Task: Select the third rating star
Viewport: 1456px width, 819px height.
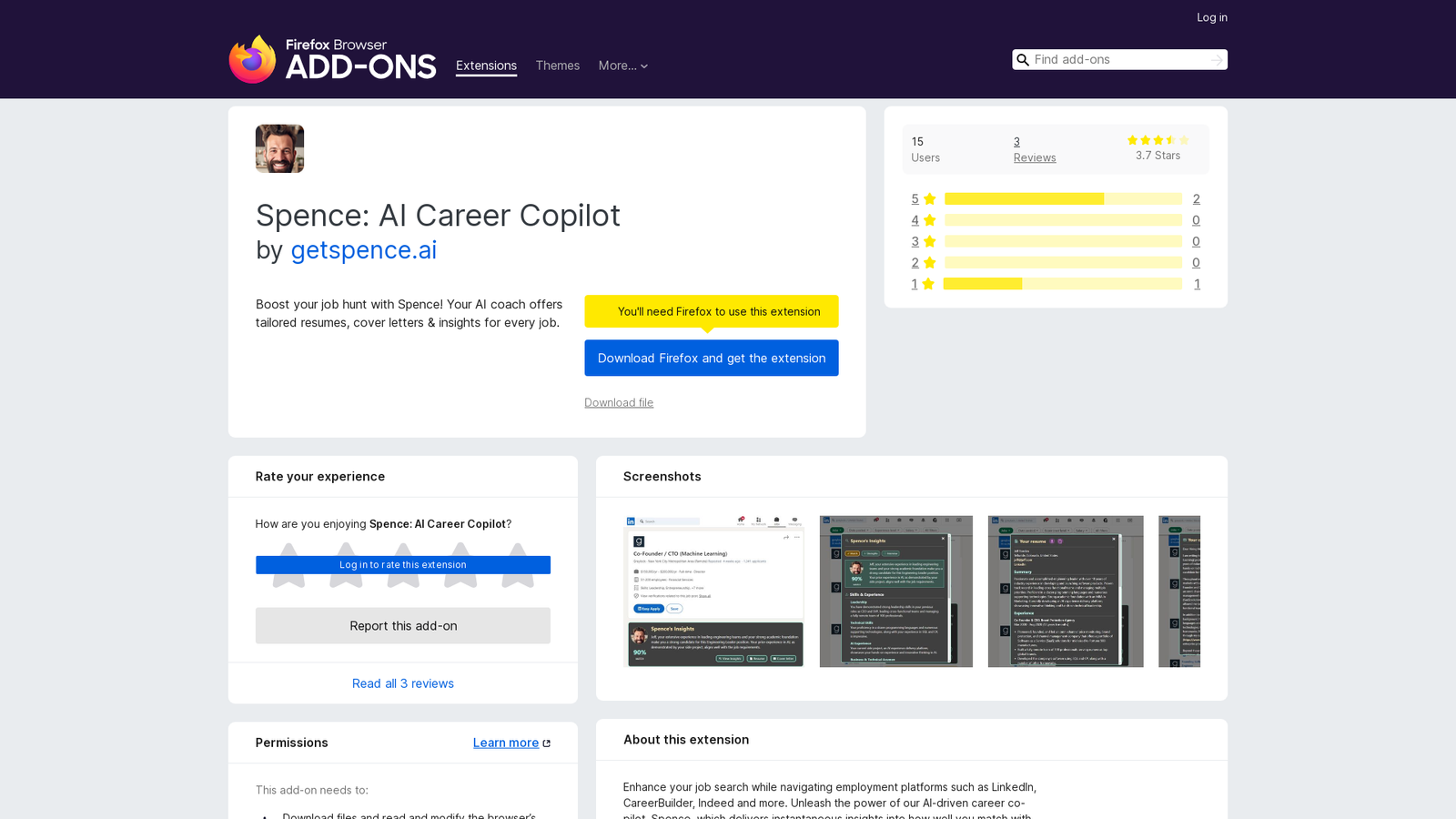Action: click(x=403, y=565)
